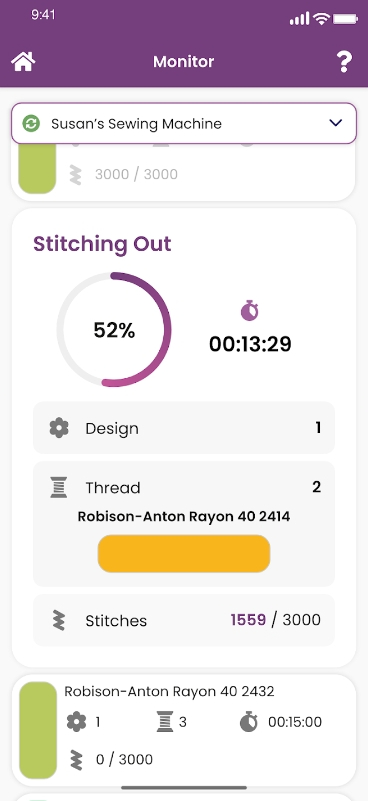Click the flower icon in the 2432 card
The width and height of the screenshot is (368, 801).
pyautogui.click(x=76, y=722)
